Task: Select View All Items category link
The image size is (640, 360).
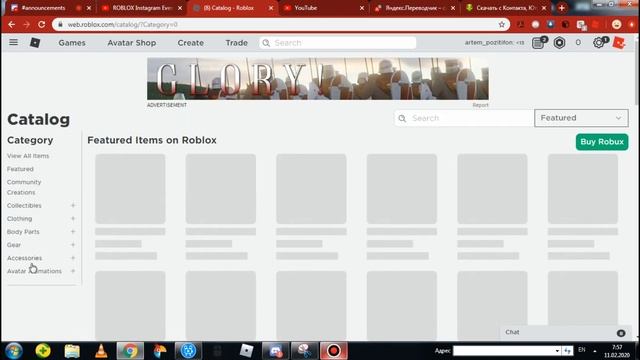Action: [x=28, y=156]
